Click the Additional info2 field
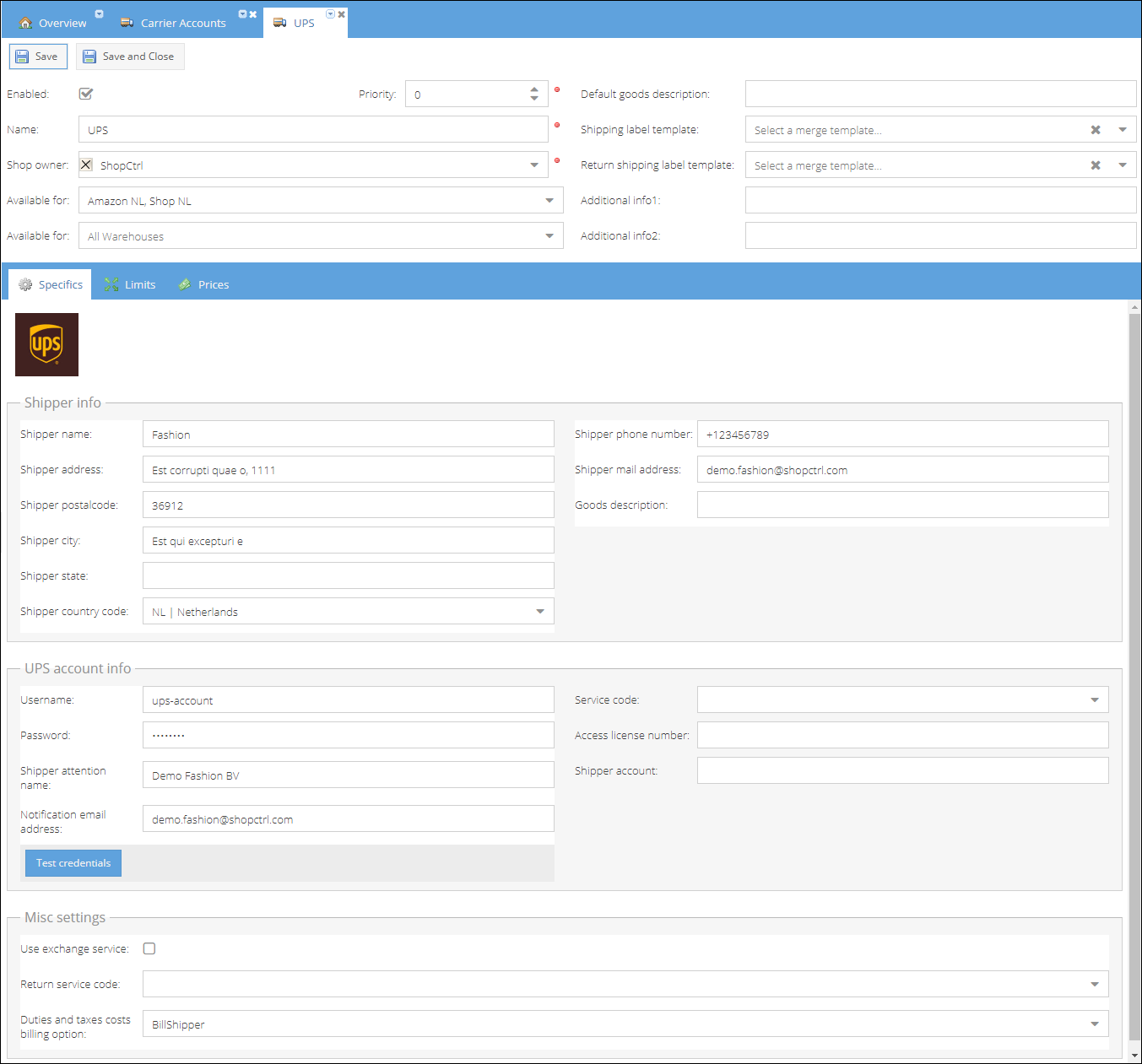Viewport: 1142px width, 1064px height. point(941,235)
